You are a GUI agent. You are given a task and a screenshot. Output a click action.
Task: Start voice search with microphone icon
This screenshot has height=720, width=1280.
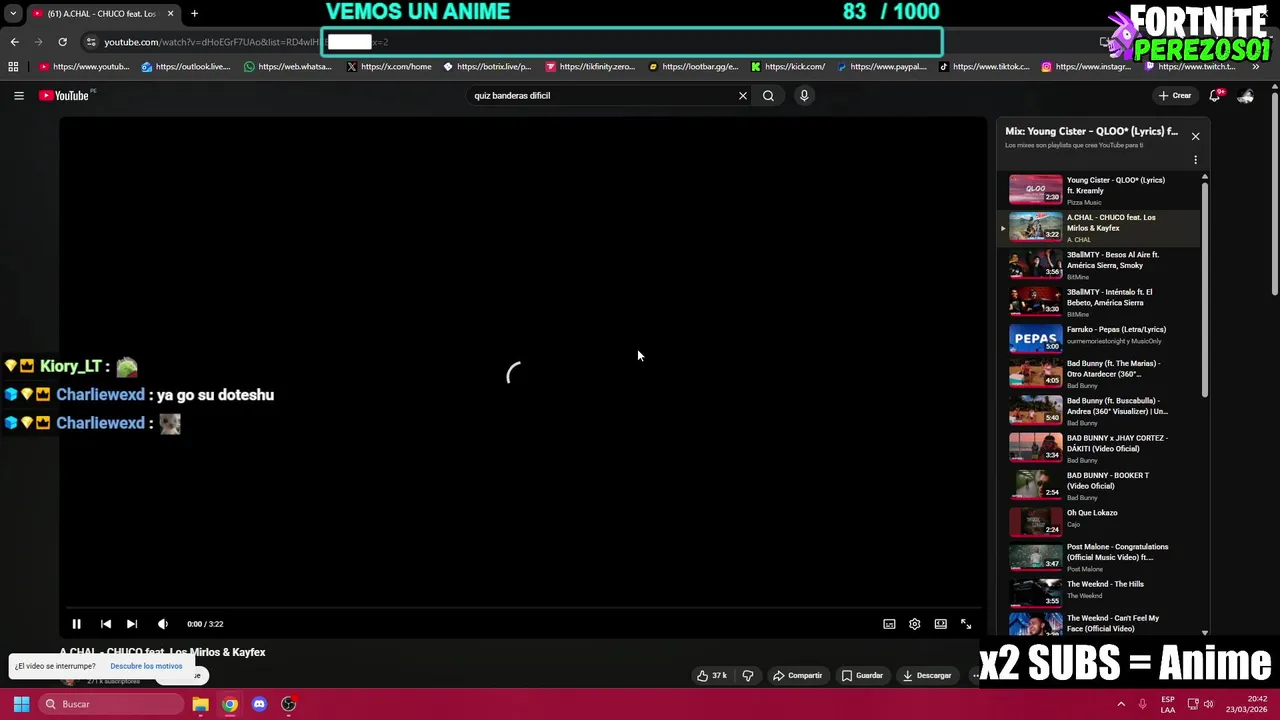pyautogui.click(x=804, y=96)
